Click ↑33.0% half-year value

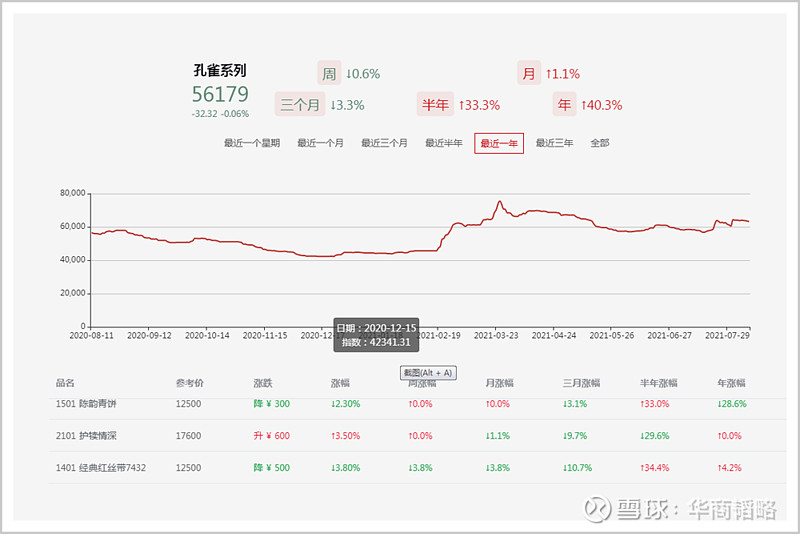(655, 404)
